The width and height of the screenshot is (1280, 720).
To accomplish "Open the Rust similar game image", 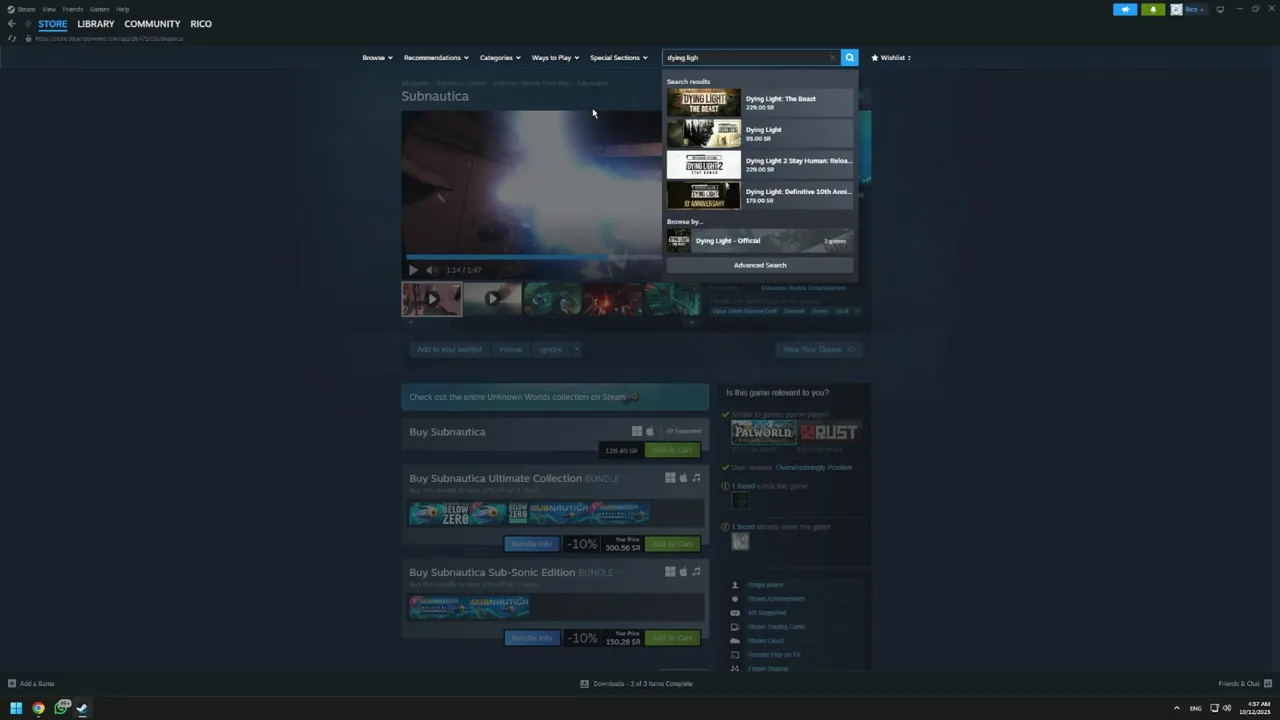I will coord(829,432).
